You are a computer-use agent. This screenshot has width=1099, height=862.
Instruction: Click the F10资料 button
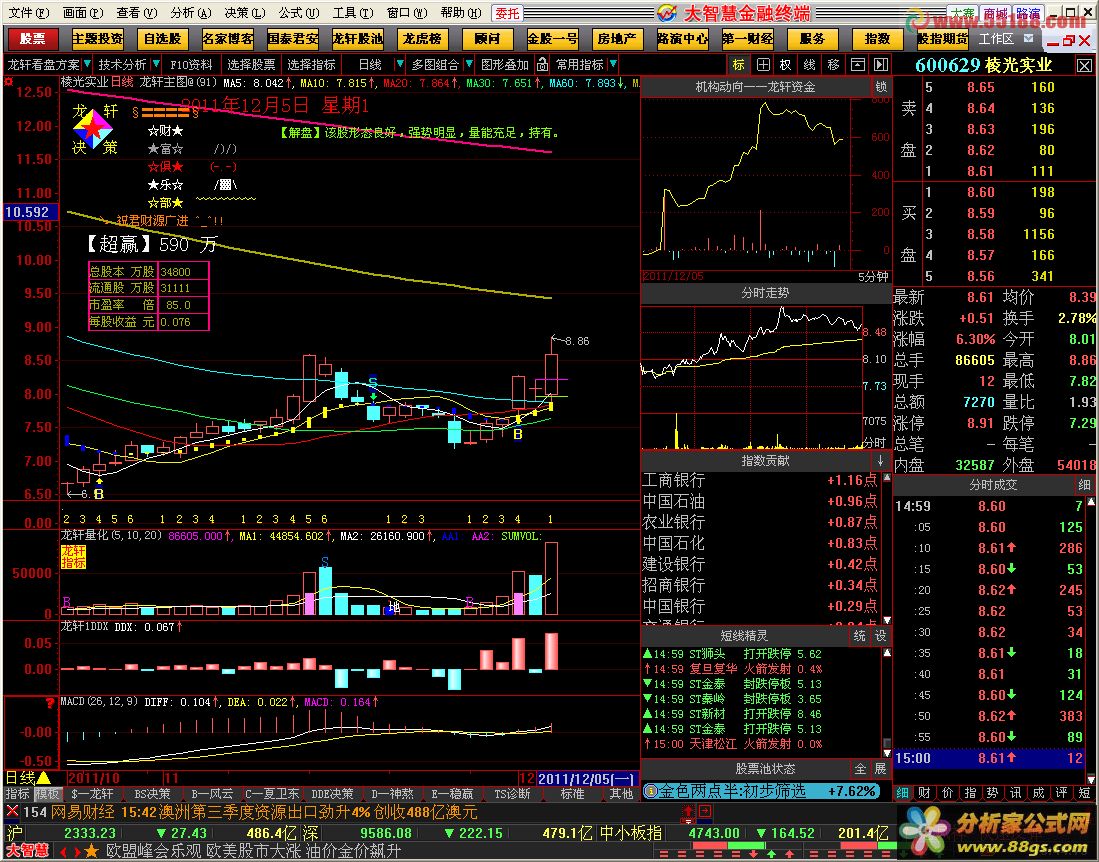[x=191, y=64]
